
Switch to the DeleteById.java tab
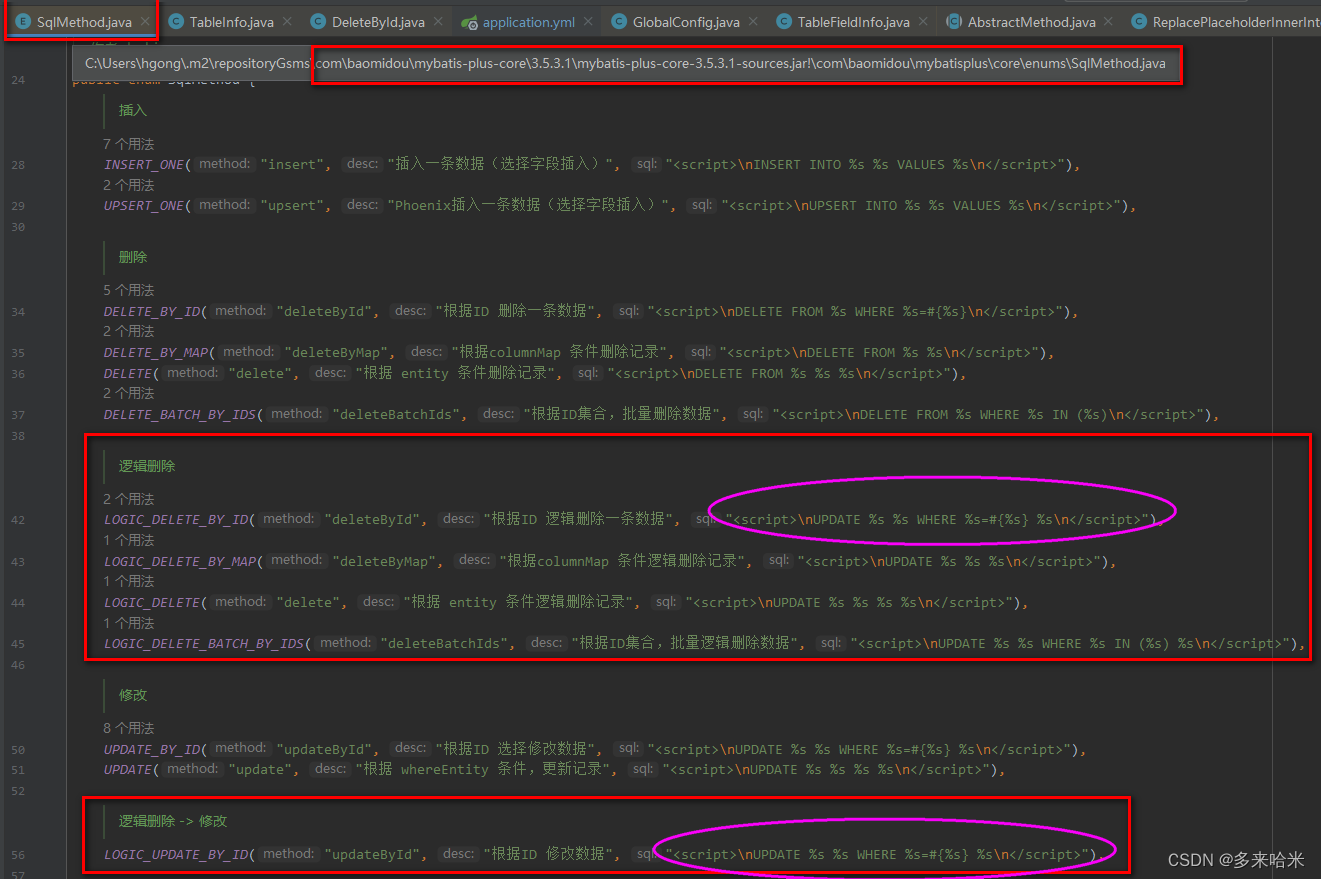click(x=378, y=22)
